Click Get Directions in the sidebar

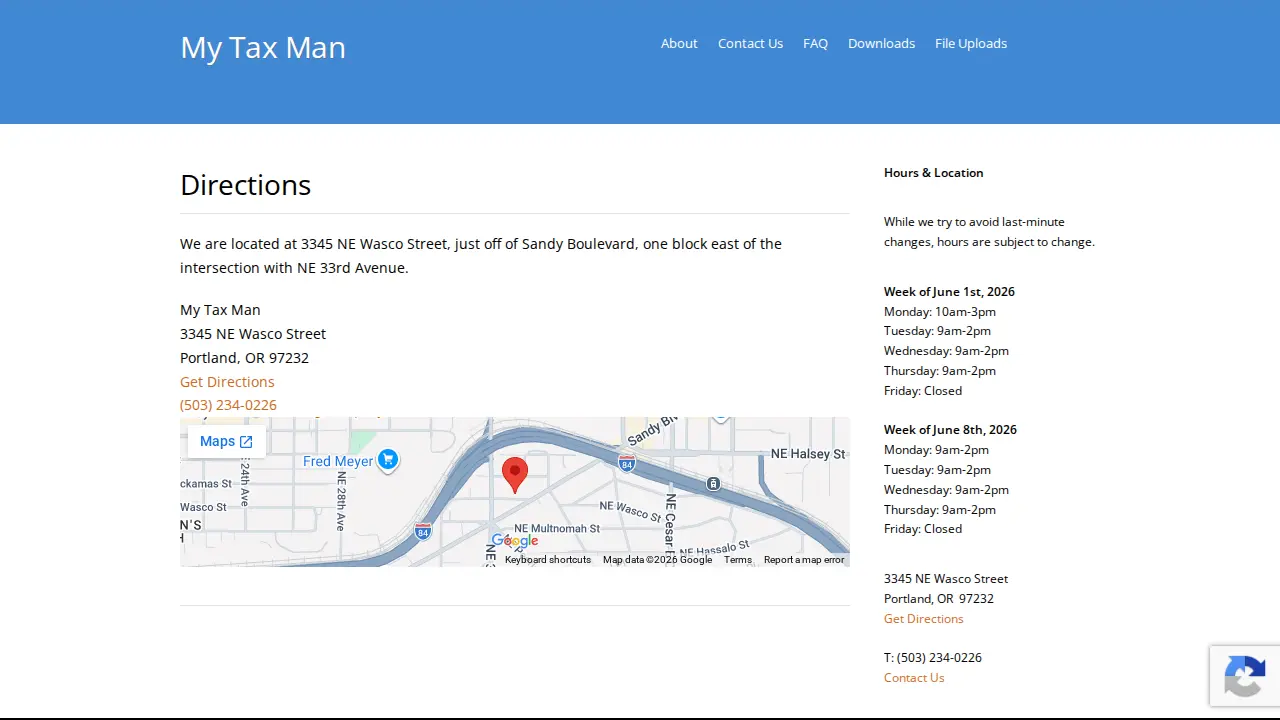[924, 618]
